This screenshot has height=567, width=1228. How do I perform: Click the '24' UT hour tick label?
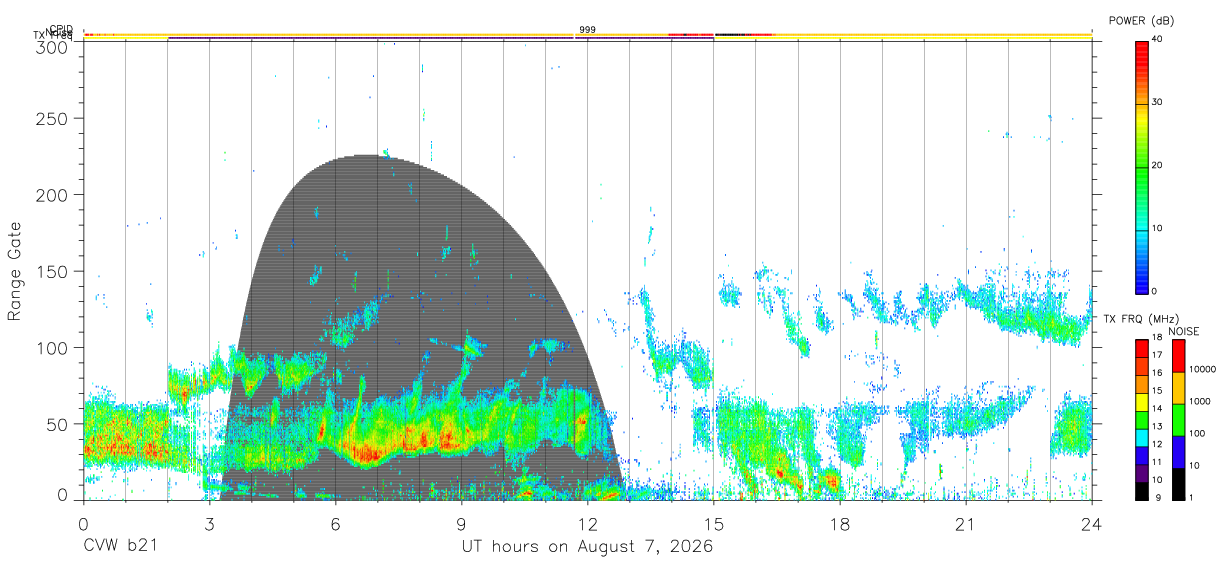(1092, 524)
